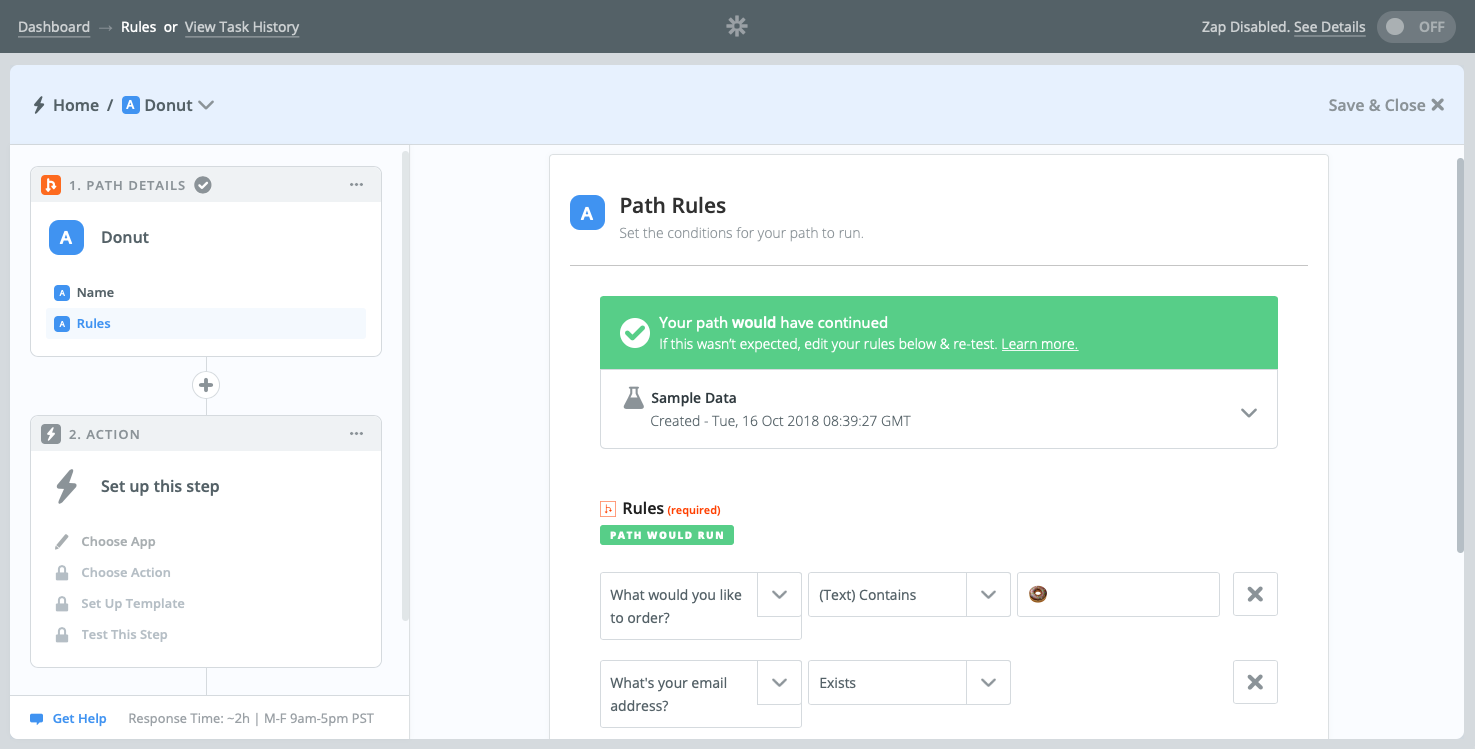This screenshot has height=749, width=1475.
Task: Select Choose App in the Action step
Action: pyautogui.click(x=118, y=542)
